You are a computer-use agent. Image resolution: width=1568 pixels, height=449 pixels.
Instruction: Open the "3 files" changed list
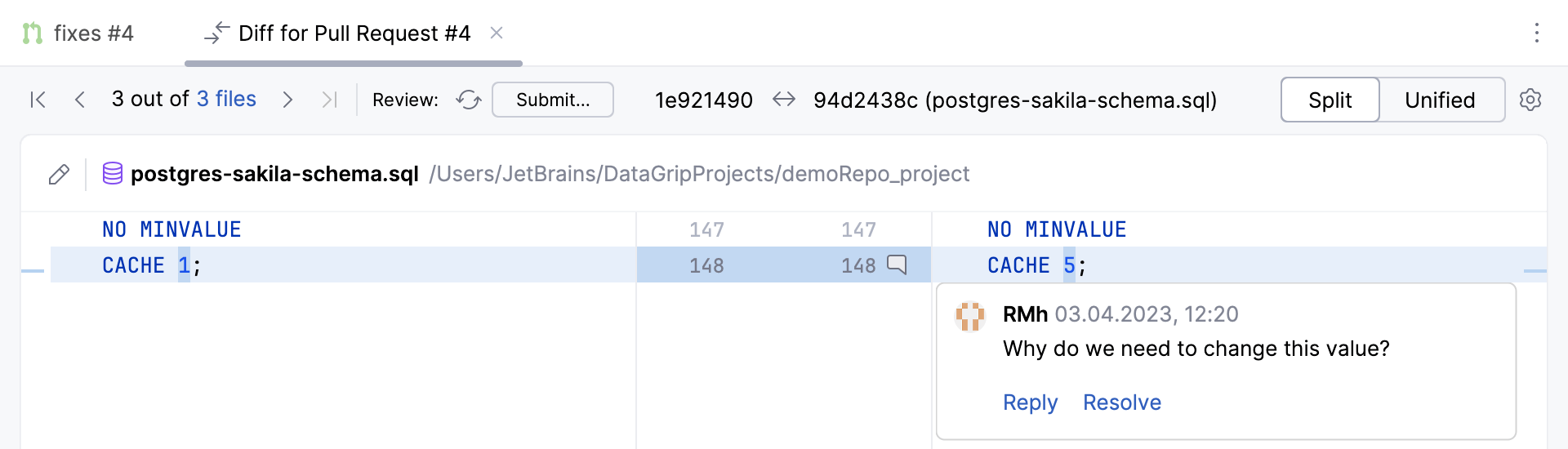point(226,99)
